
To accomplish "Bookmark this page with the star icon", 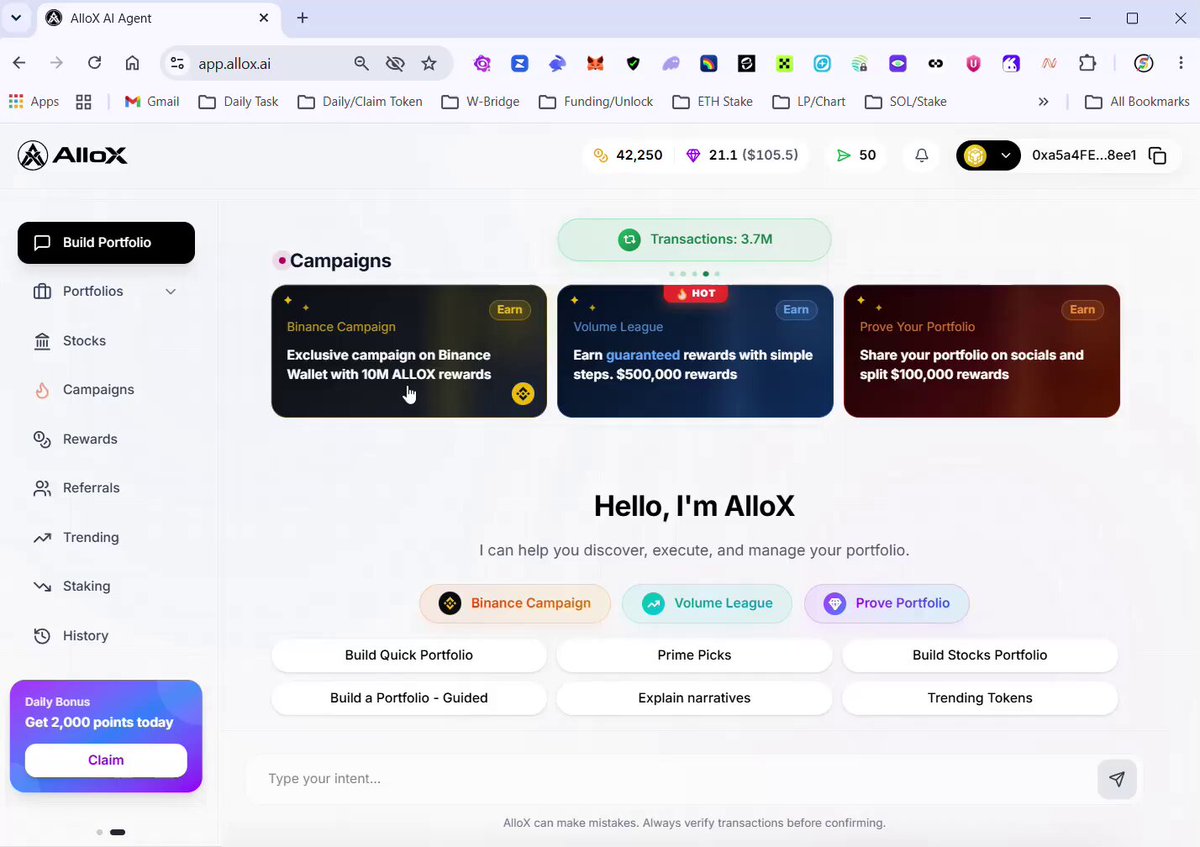I will [429, 63].
